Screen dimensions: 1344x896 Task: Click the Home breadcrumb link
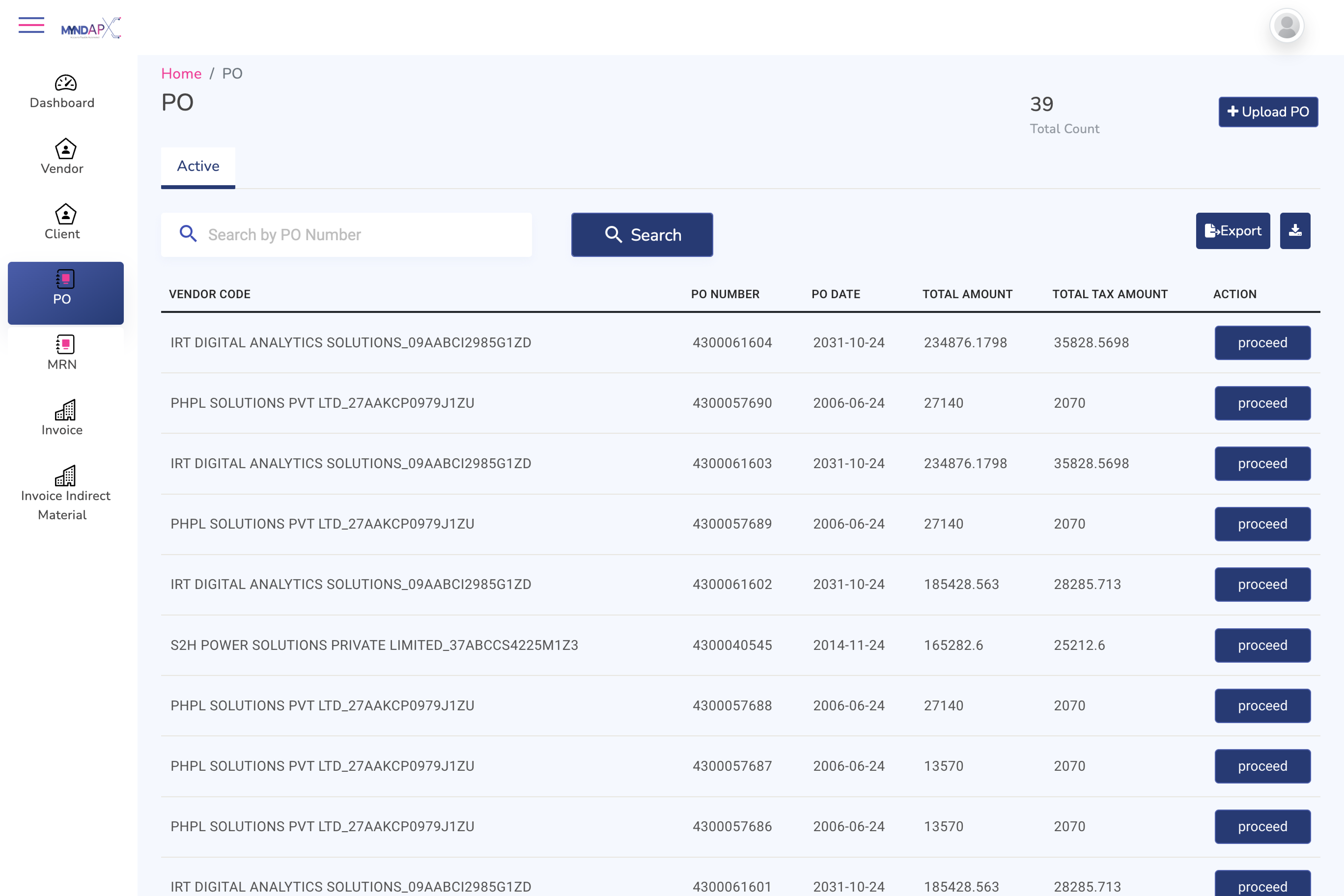(x=181, y=74)
